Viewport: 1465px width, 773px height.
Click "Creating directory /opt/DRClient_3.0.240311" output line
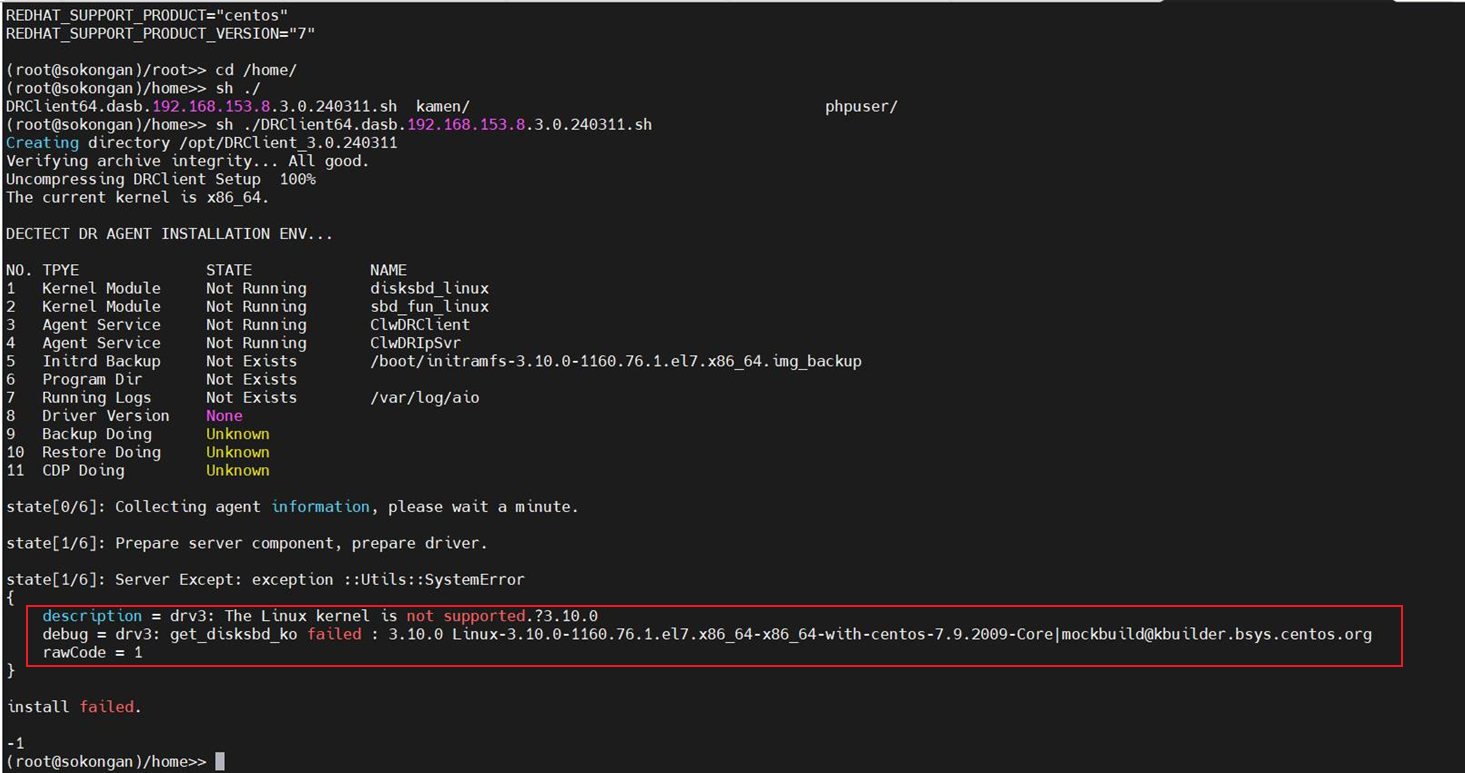pos(202,143)
